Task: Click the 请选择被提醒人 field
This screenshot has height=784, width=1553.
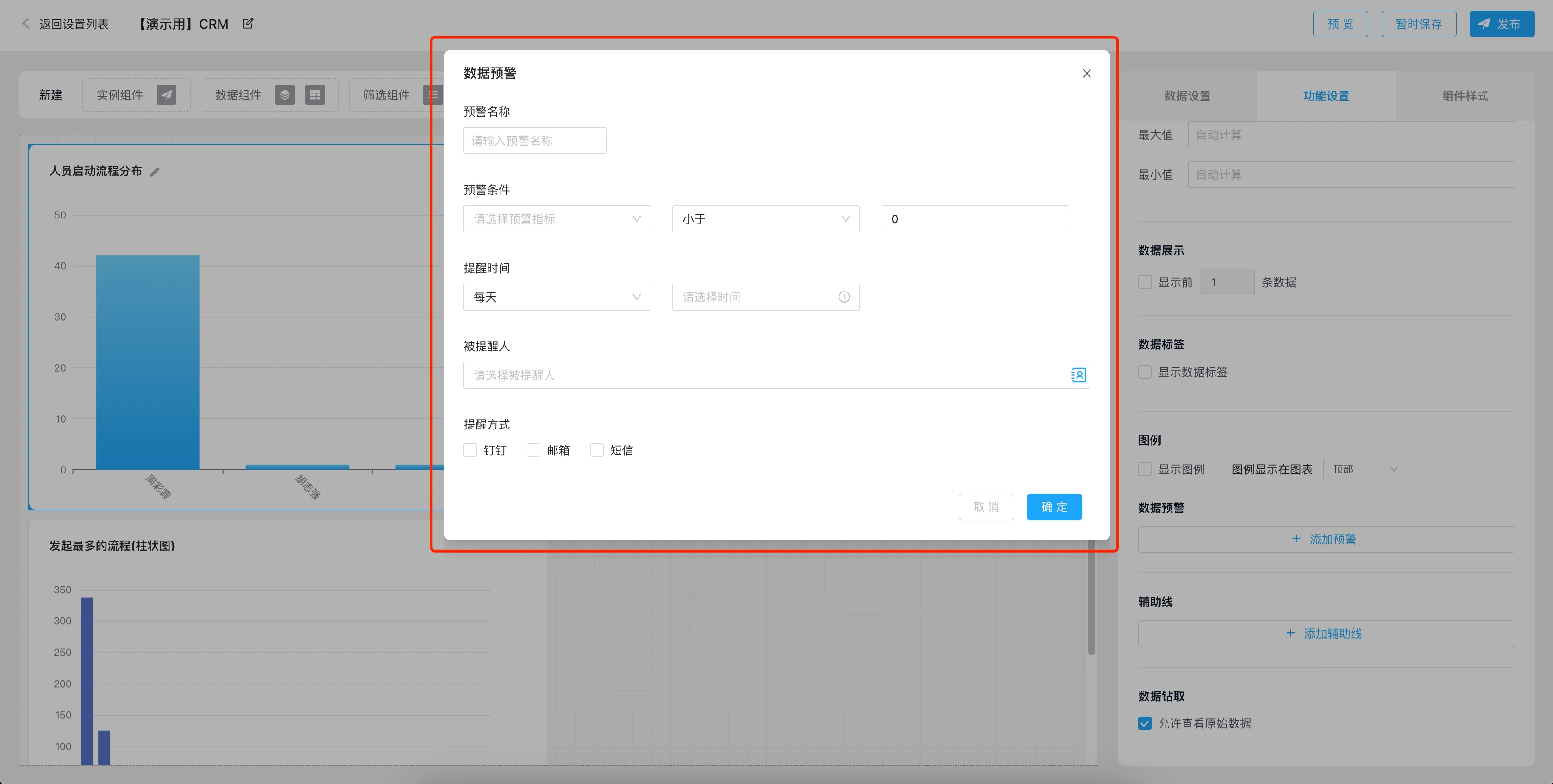Action: 776,375
